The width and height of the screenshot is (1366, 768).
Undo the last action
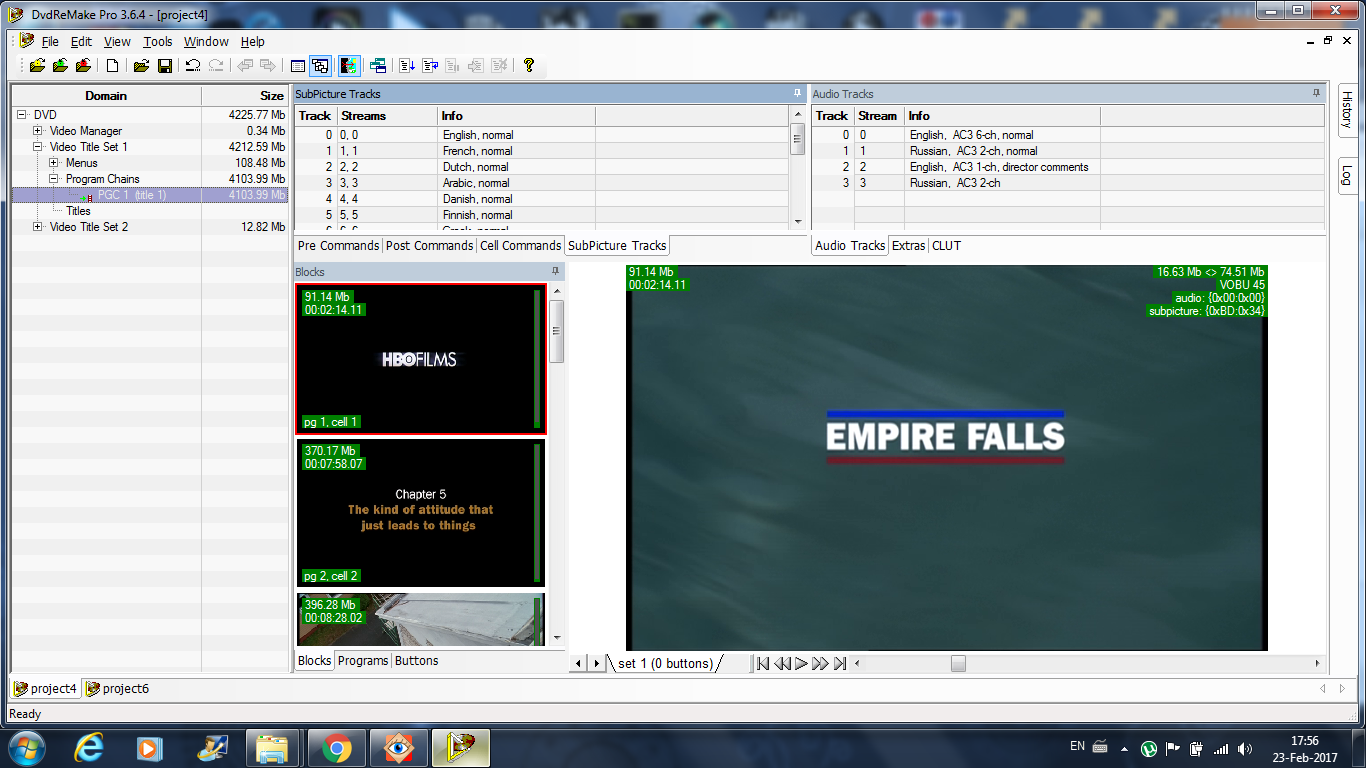click(193, 66)
